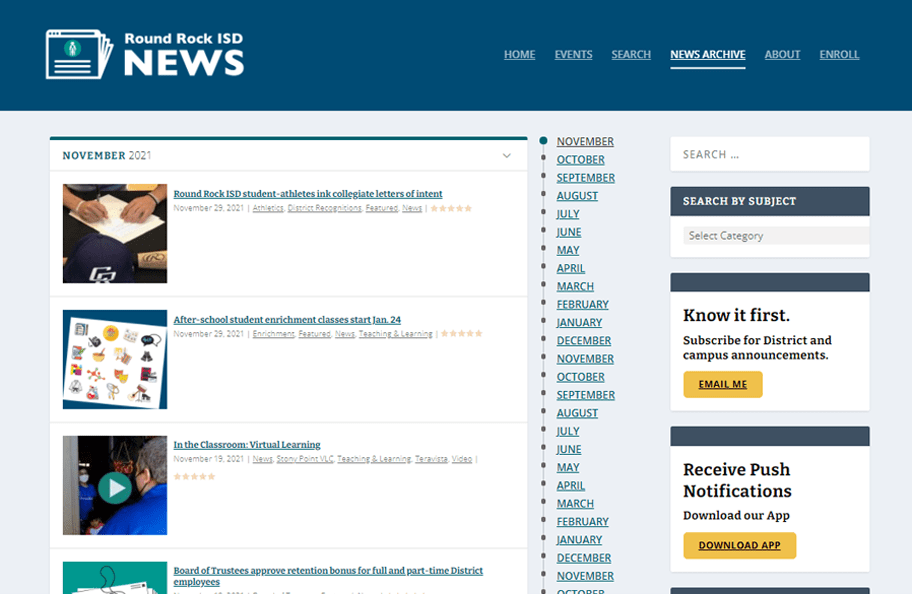Open the About nav item
Viewport: 912px width, 594px height.
(782, 54)
